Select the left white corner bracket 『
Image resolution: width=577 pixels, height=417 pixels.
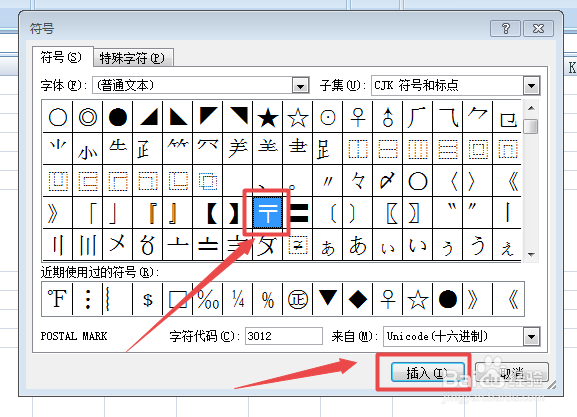(148, 213)
